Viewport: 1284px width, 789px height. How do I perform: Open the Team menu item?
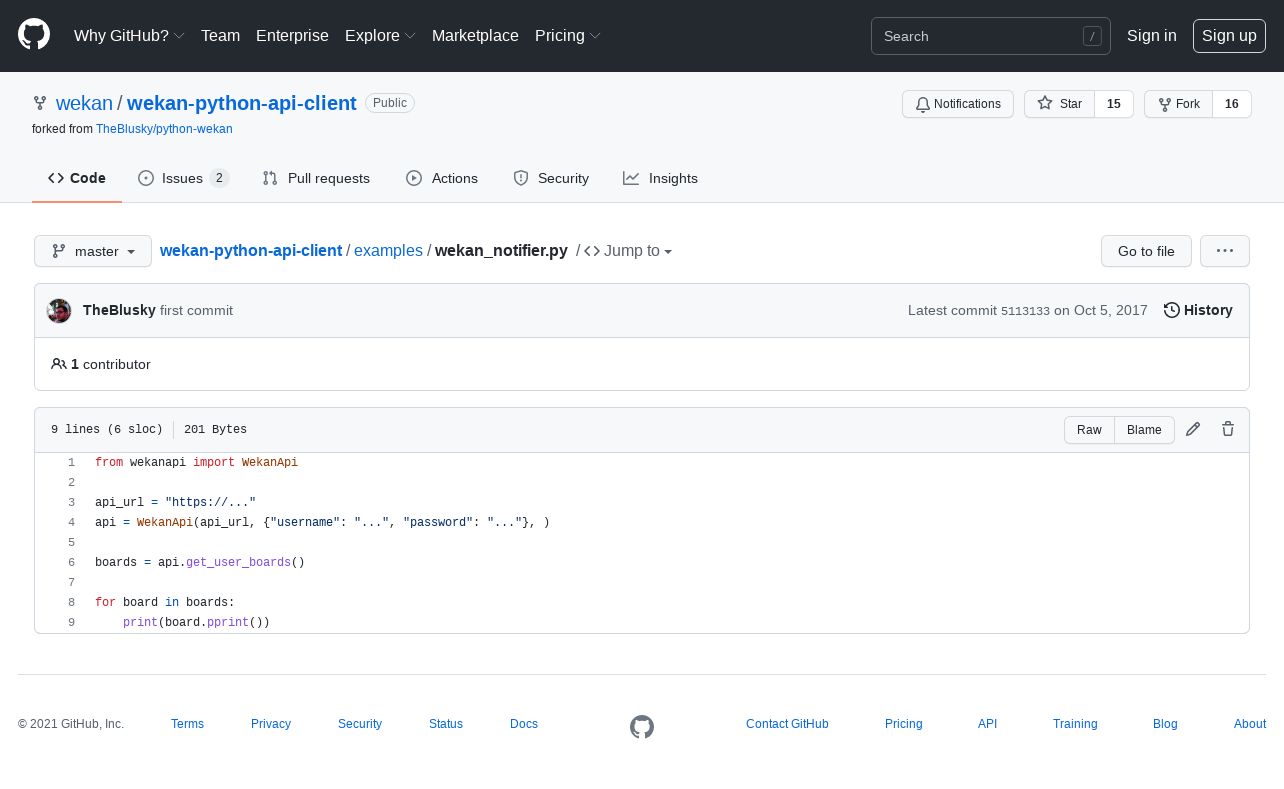pyautogui.click(x=220, y=36)
